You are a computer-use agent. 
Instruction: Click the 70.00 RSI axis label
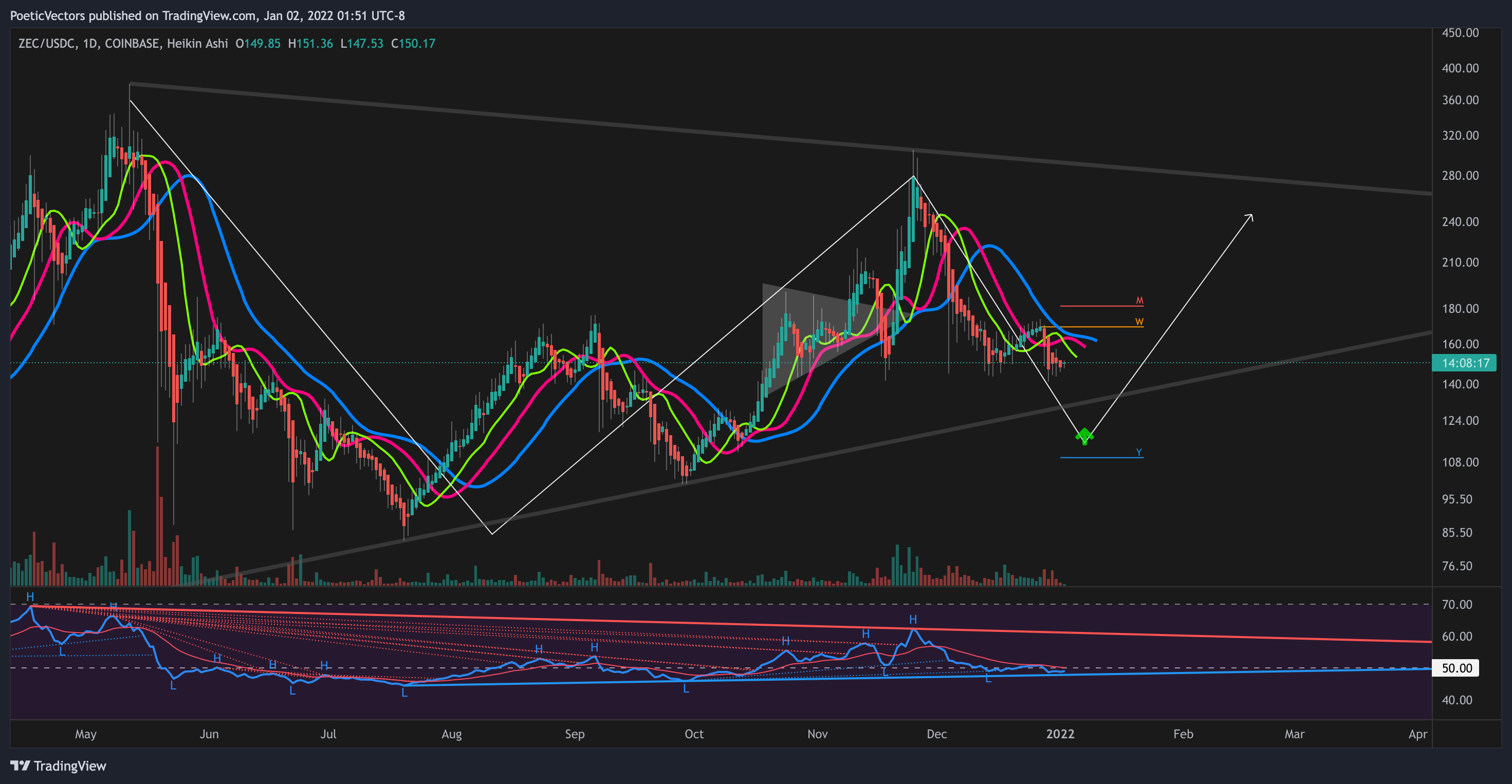pos(1457,604)
